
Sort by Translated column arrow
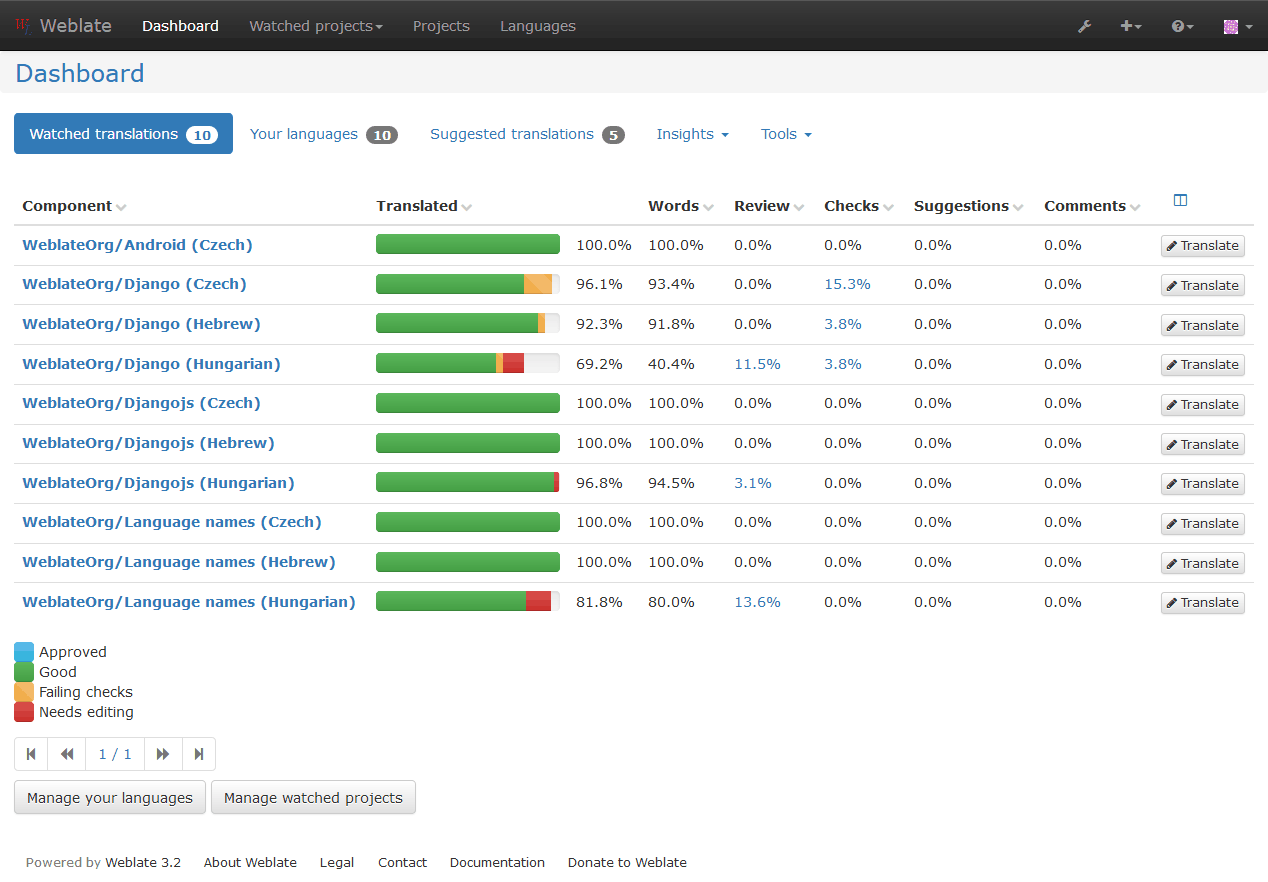click(467, 207)
